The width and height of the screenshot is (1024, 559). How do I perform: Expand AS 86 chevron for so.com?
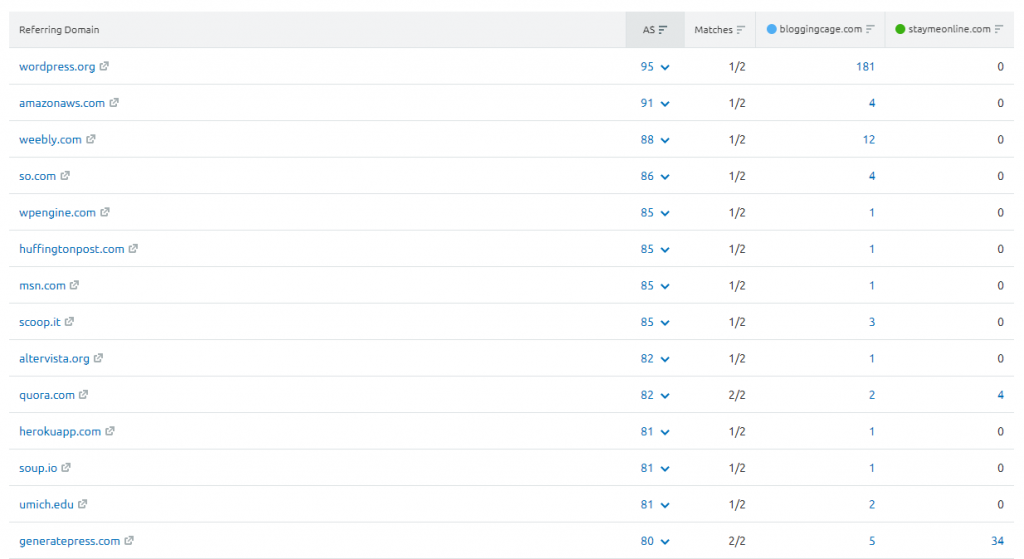665,177
